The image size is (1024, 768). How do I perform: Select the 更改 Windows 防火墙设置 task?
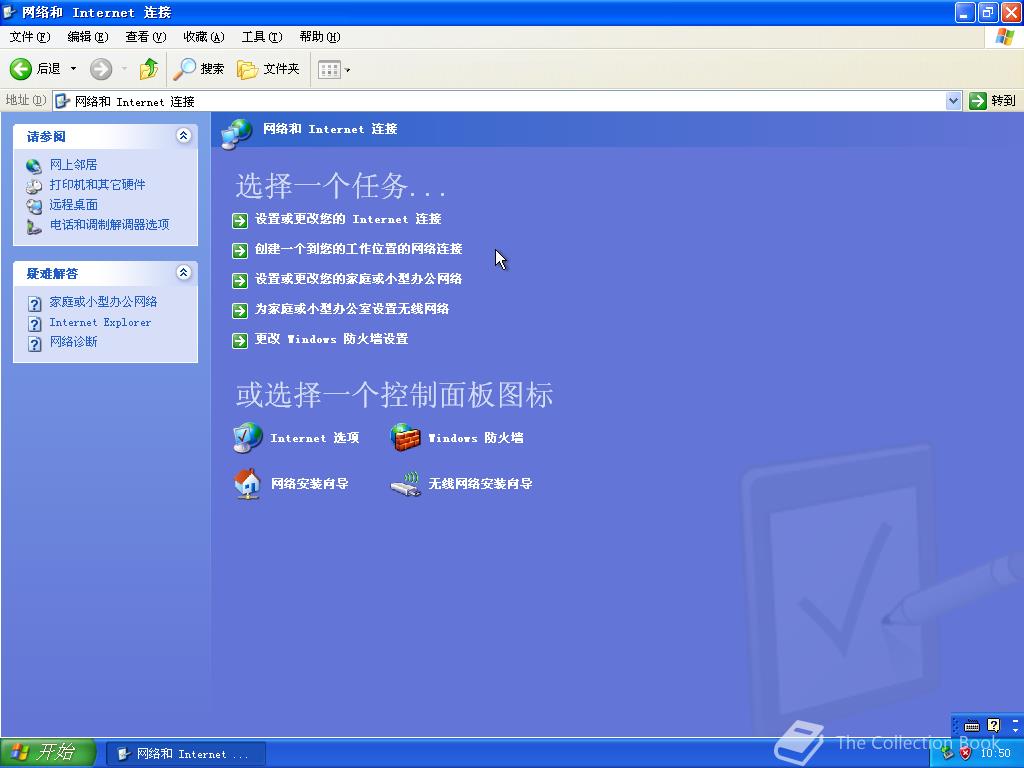[x=332, y=339]
